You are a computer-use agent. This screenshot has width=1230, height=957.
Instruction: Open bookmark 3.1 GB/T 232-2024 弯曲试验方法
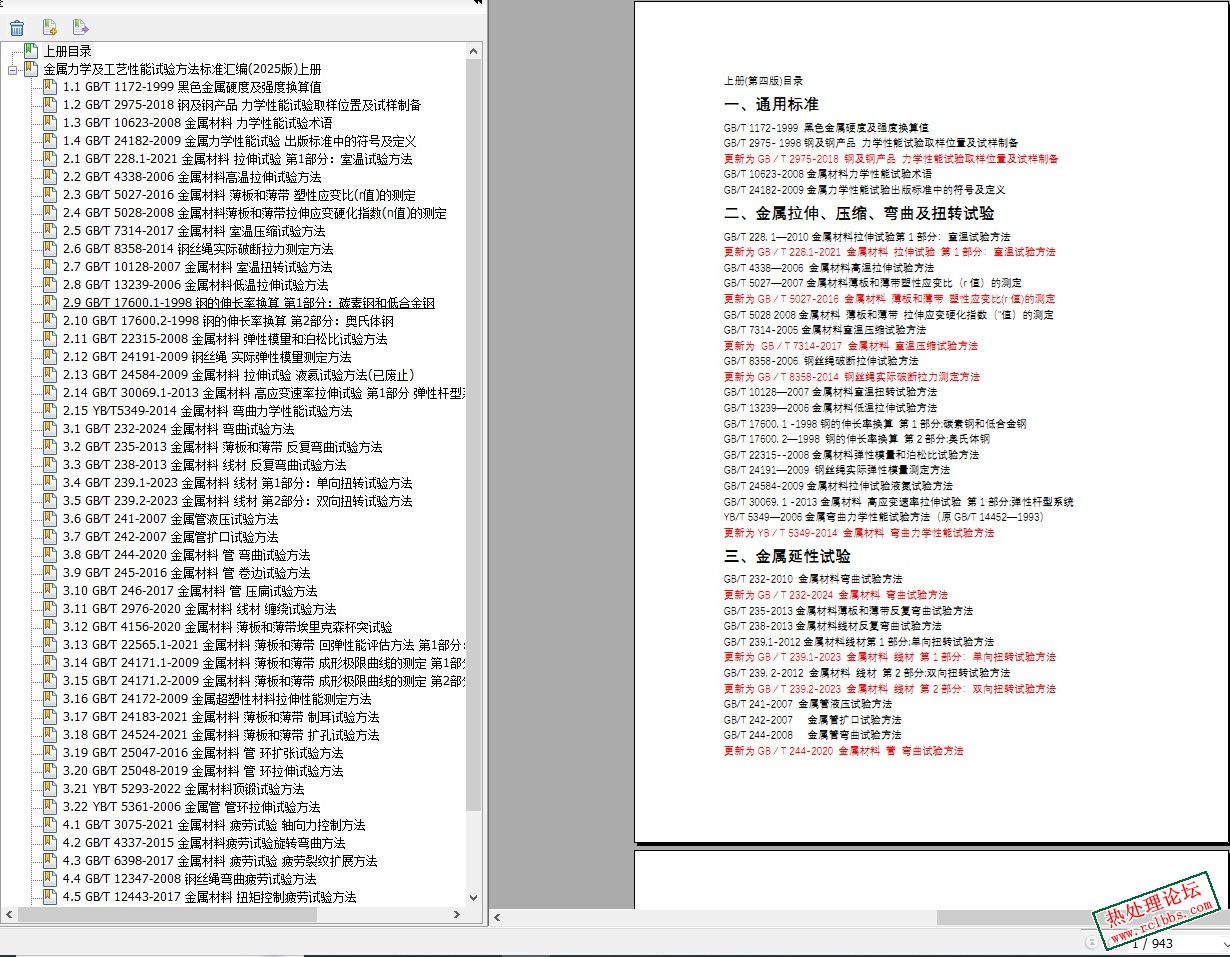pos(178,429)
